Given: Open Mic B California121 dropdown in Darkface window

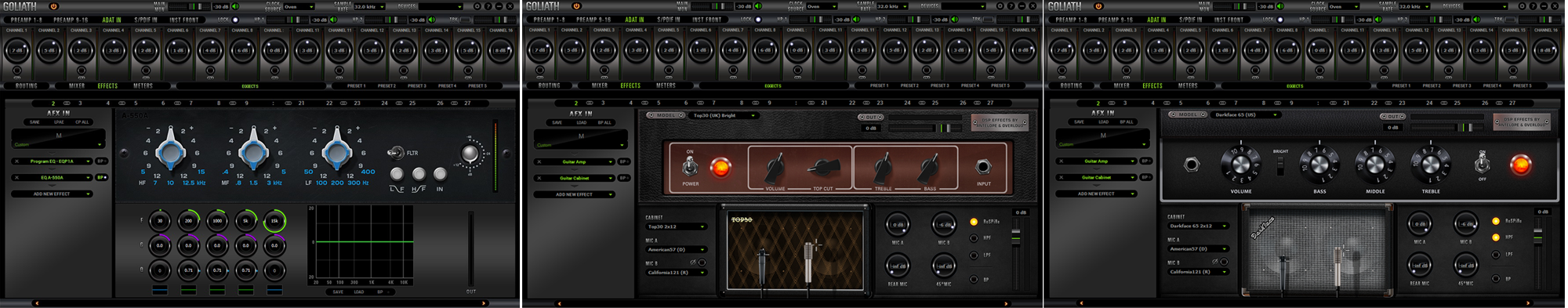Looking at the screenshot, I should pyautogui.click(x=1199, y=271).
